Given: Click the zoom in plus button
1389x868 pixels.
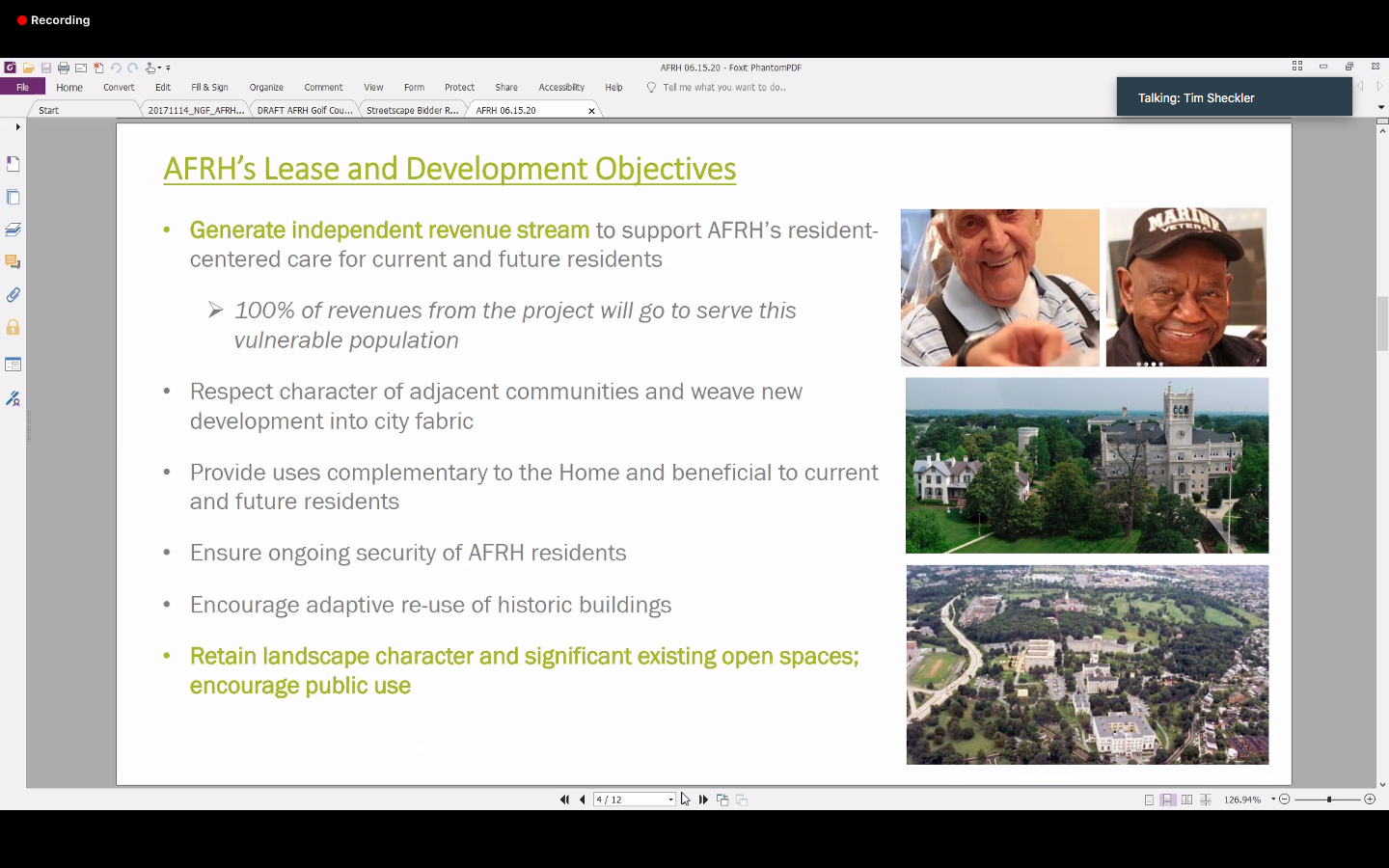Looking at the screenshot, I should click(1370, 800).
